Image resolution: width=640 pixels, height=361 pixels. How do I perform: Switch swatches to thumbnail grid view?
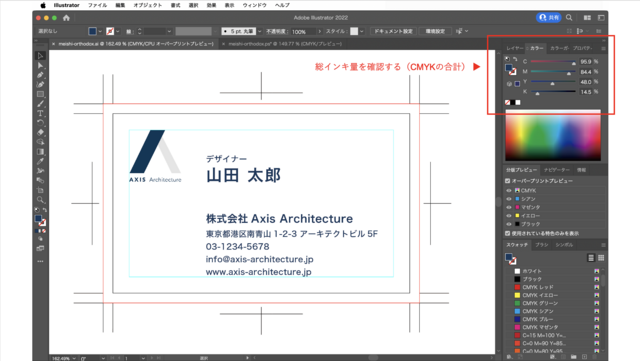click(x=601, y=258)
